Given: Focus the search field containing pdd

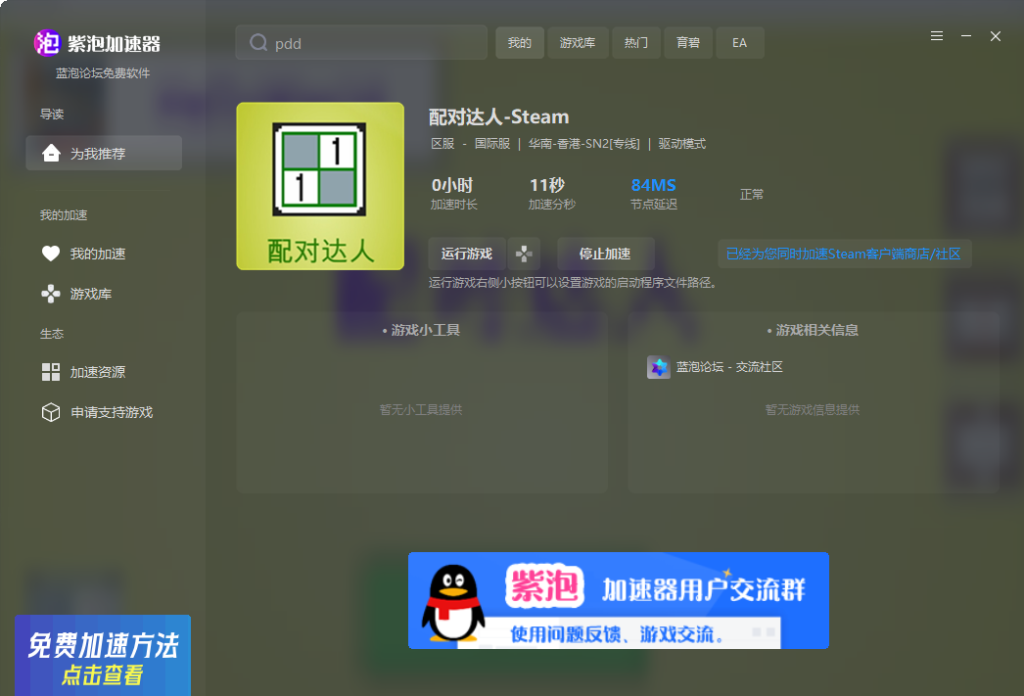Looking at the screenshot, I should (x=361, y=43).
